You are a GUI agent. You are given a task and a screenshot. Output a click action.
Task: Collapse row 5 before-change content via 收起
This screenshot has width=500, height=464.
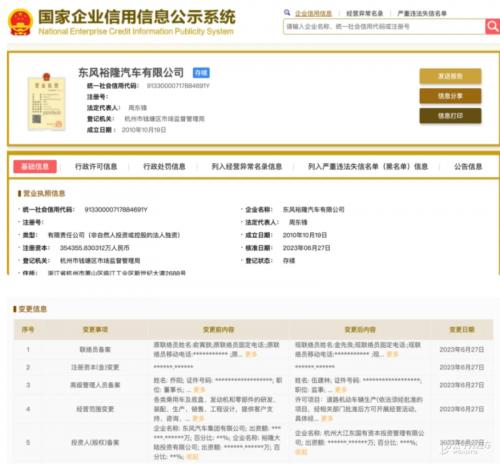point(192,457)
